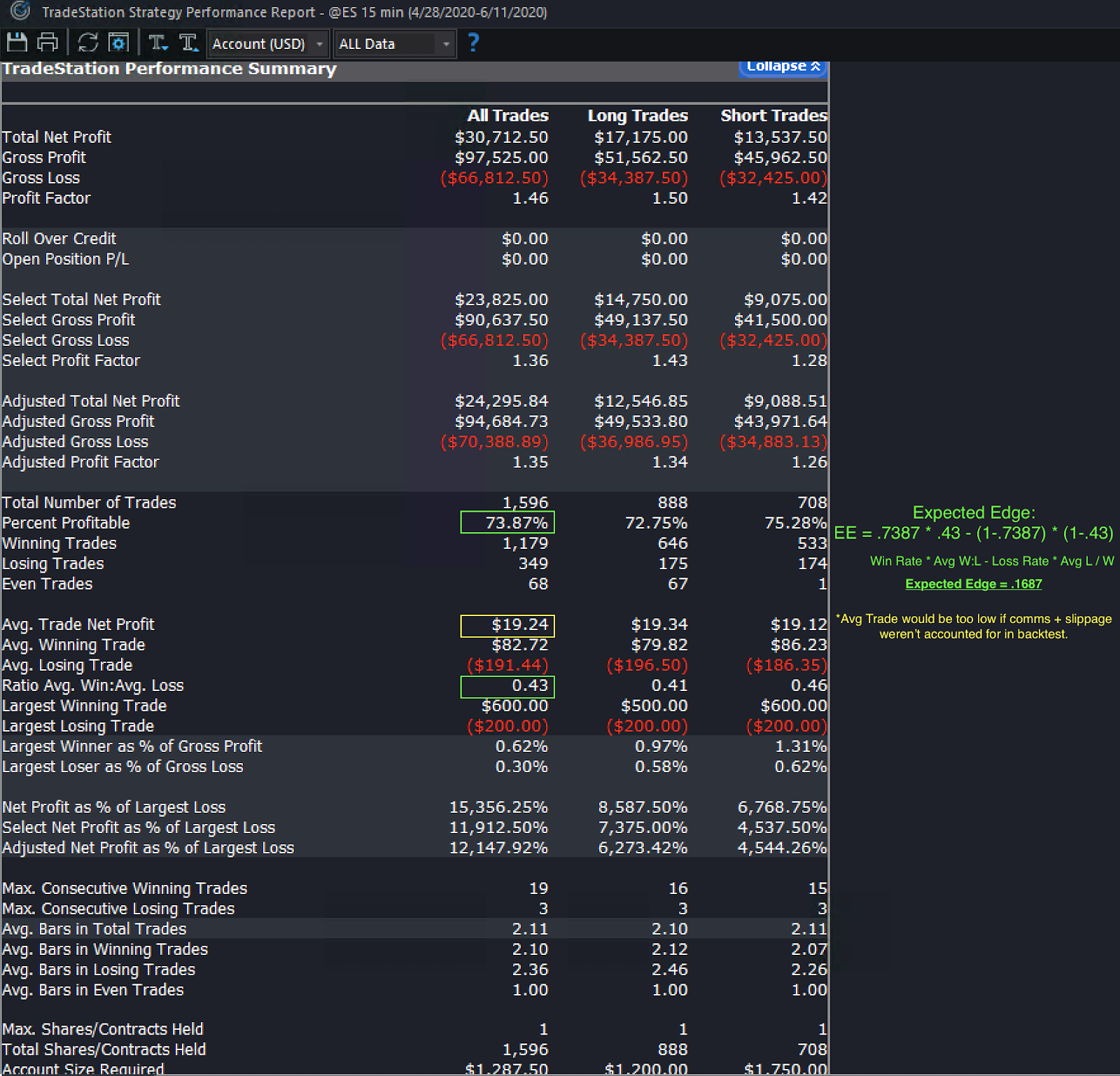Image resolution: width=1120 pixels, height=1076 pixels.
Task: Increase the report text size
Action: [189, 43]
